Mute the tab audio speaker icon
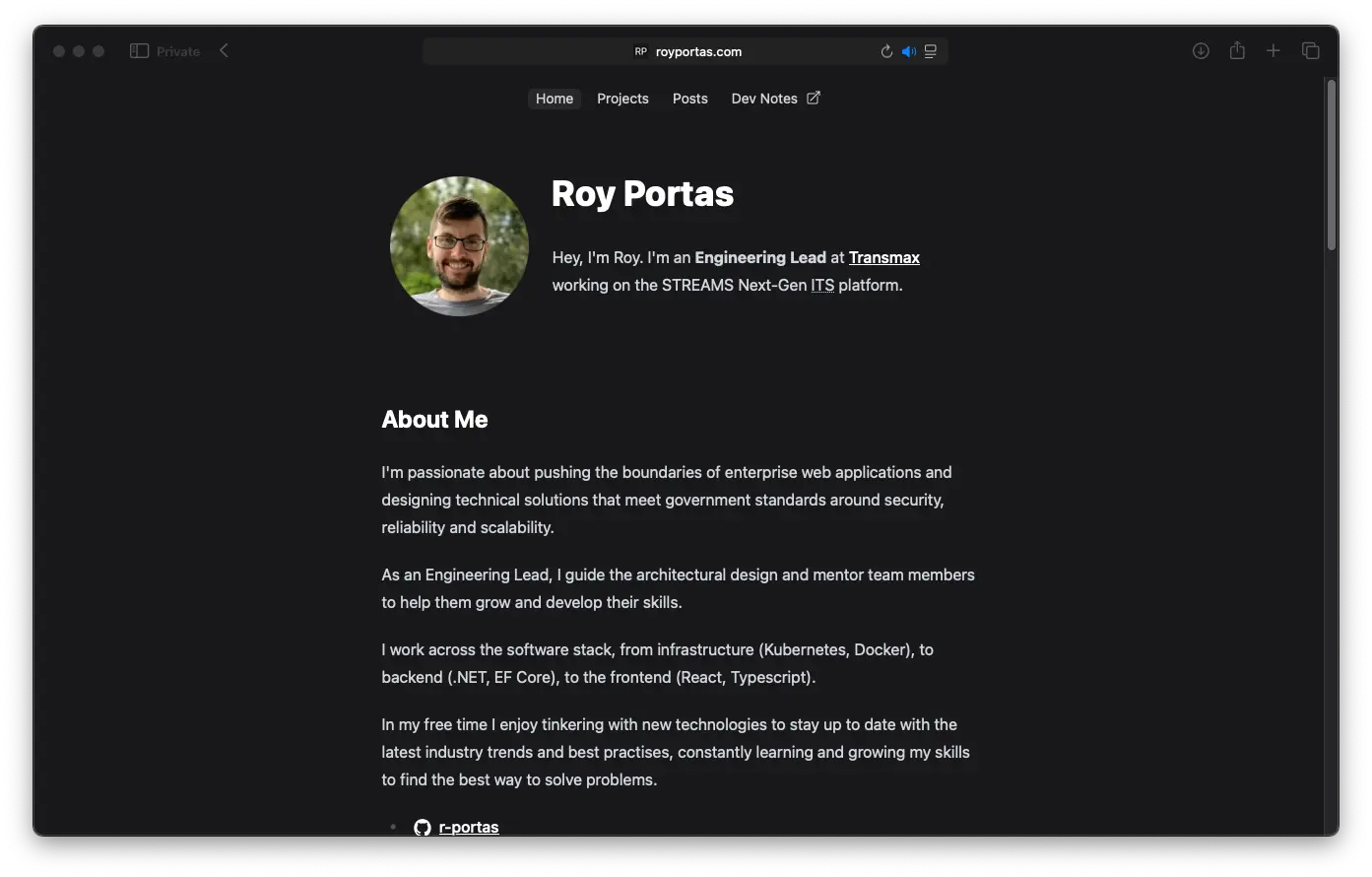This screenshot has height=877, width=1372. [908, 51]
